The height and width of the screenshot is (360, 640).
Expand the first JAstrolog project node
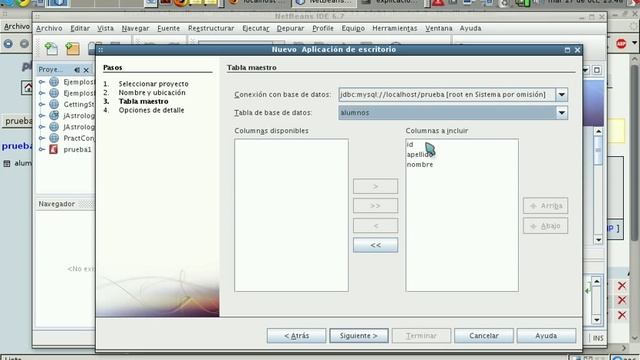pos(42,116)
